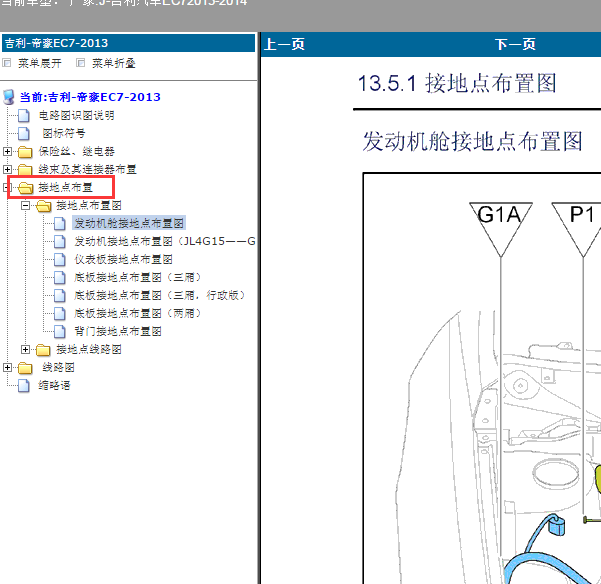Click the page icon for 缩略语
601x584 pixels.
click(24, 386)
